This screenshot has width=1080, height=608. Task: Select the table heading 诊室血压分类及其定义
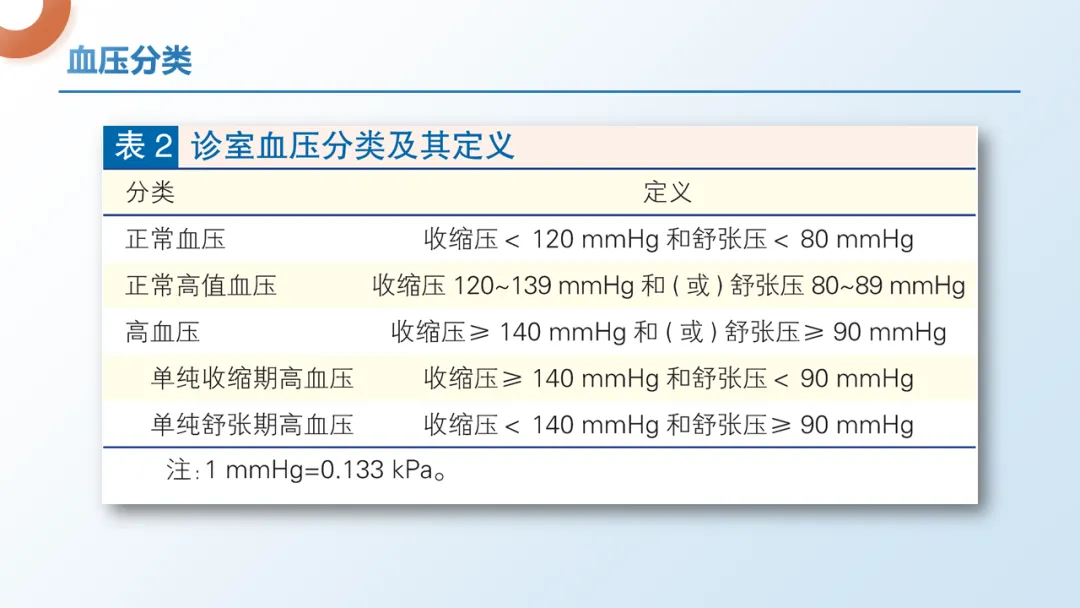[353, 147]
